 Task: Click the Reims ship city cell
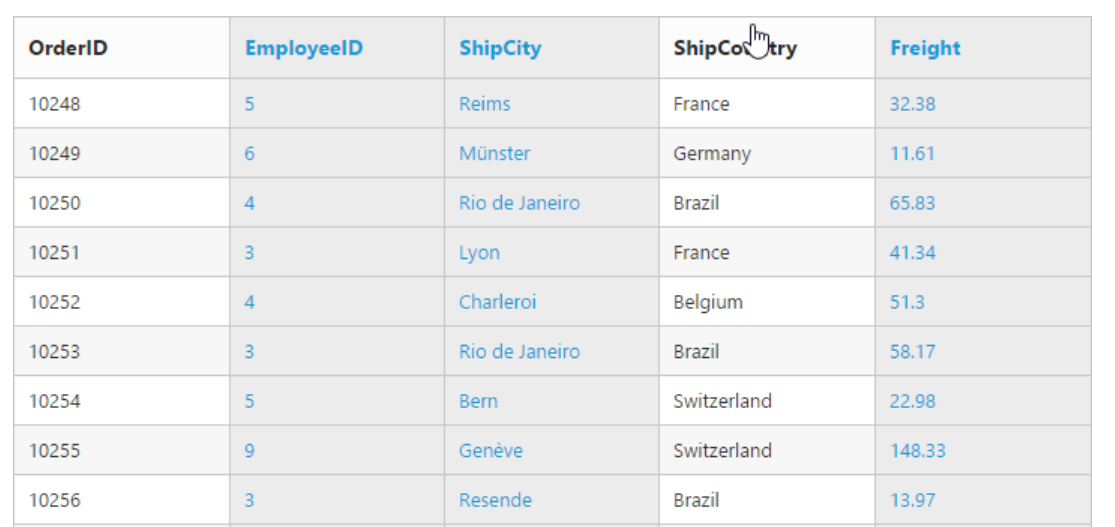tap(485, 104)
